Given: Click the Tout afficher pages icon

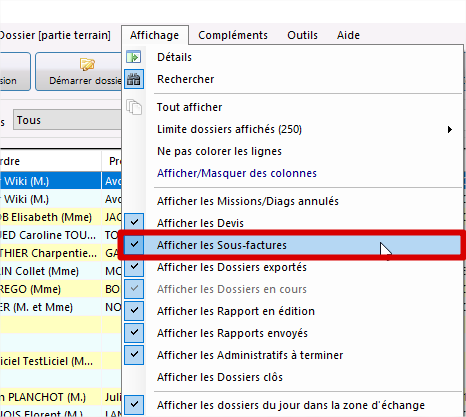Looking at the screenshot, I should [134, 107].
